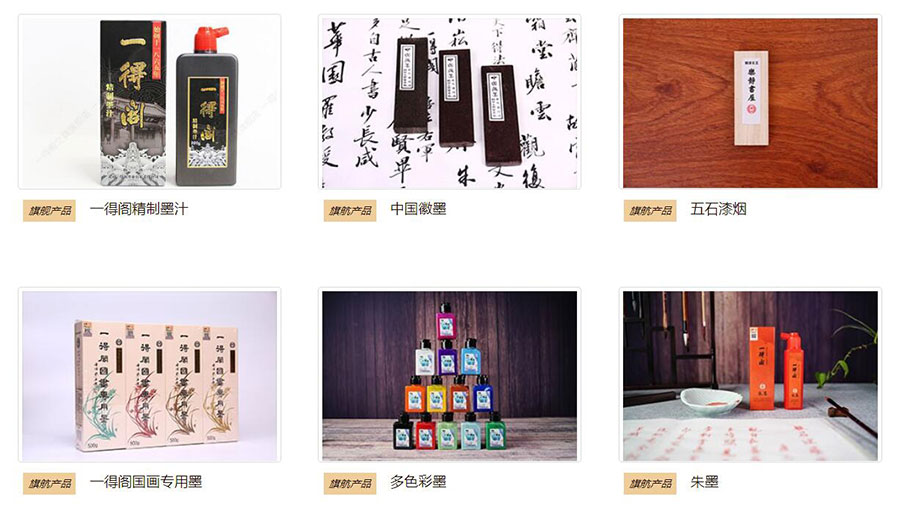View the pyramid of colored ink bottles photo

[450, 376]
